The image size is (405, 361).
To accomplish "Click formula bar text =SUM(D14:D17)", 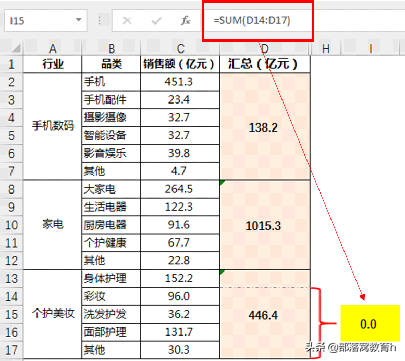I will point(252,21).
